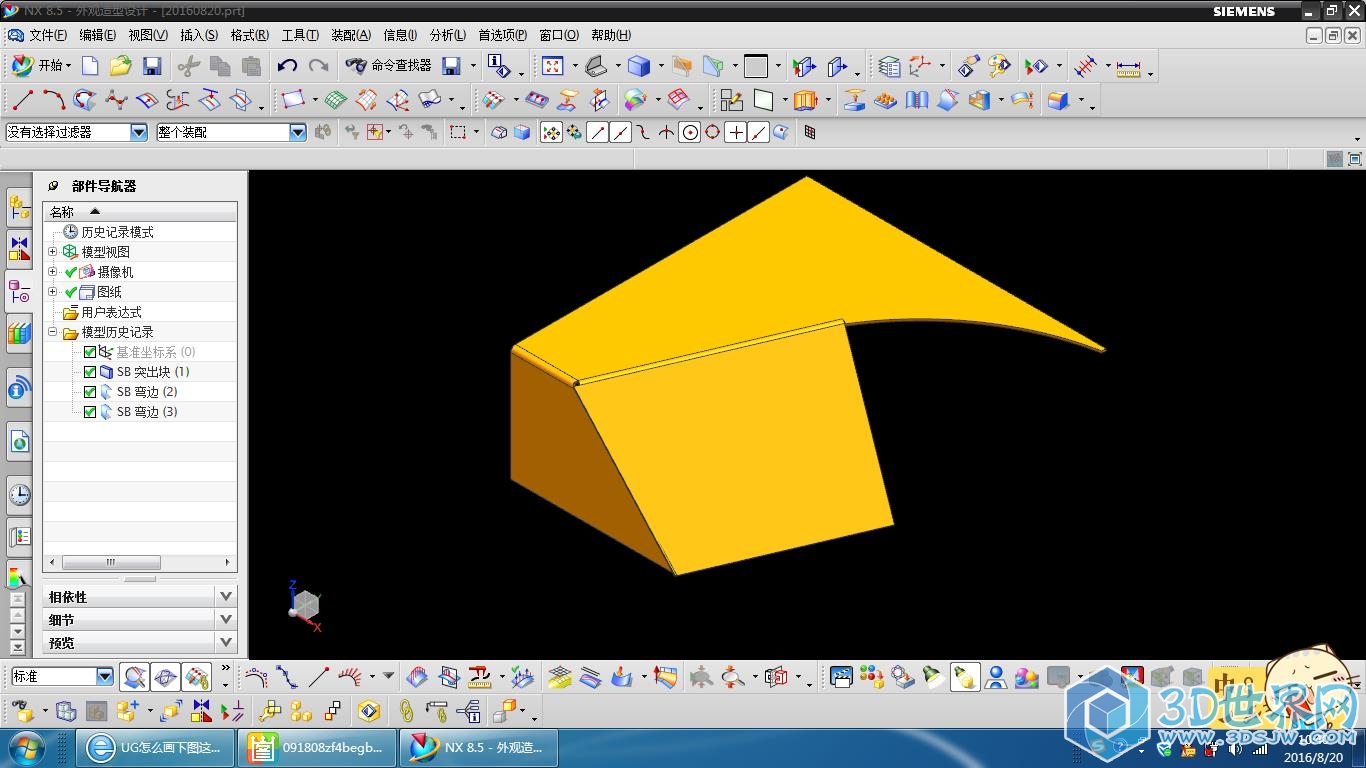Click the four-point surface icon
The width and height of the screenshot is (1366, 768).
pyautogui.click(x=293, y=100)
